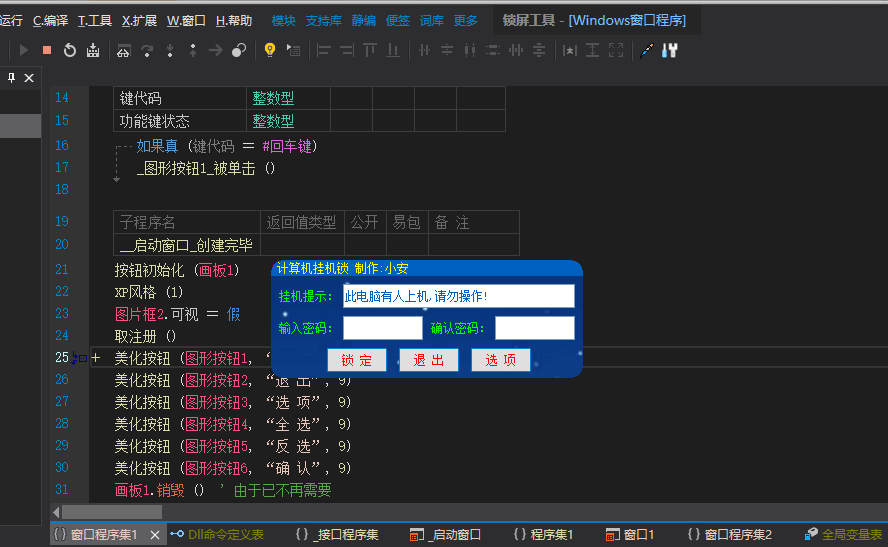Open the wrench tools settings icon

[x=670, y=50]
